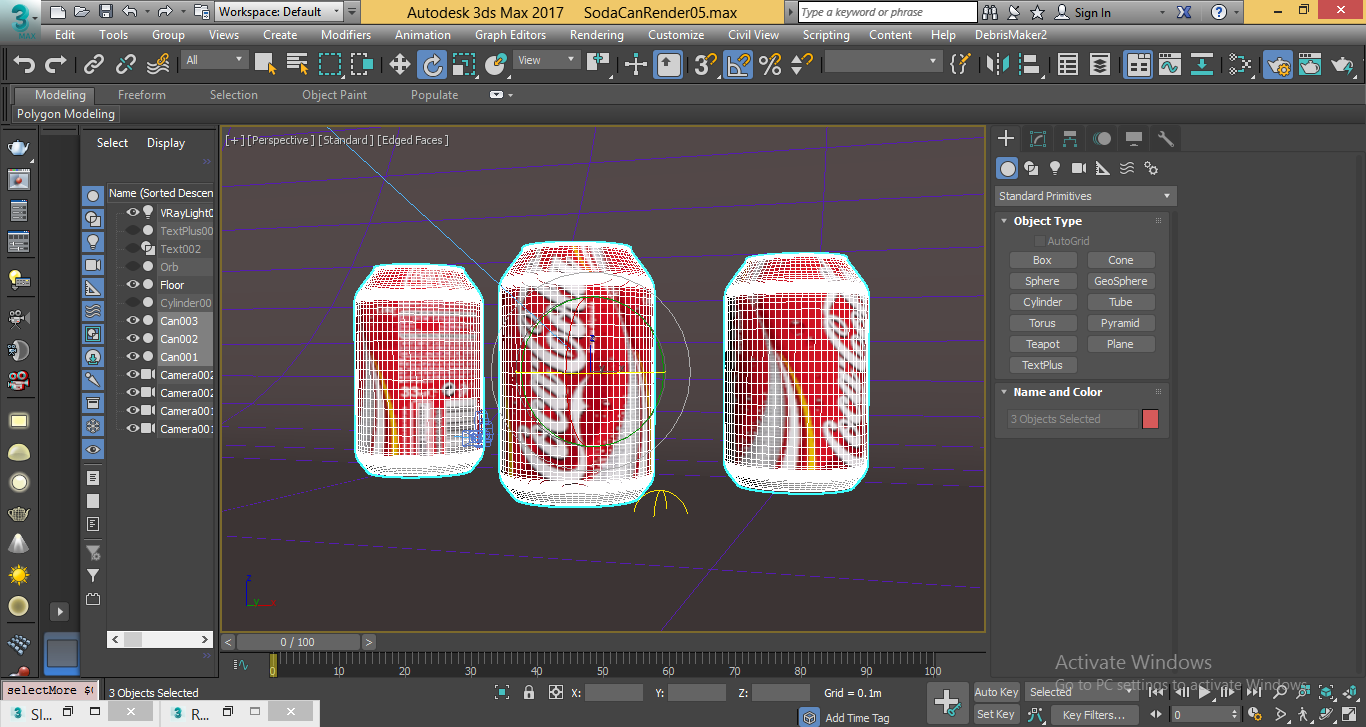Click the Teapot primitive button

1042,344
